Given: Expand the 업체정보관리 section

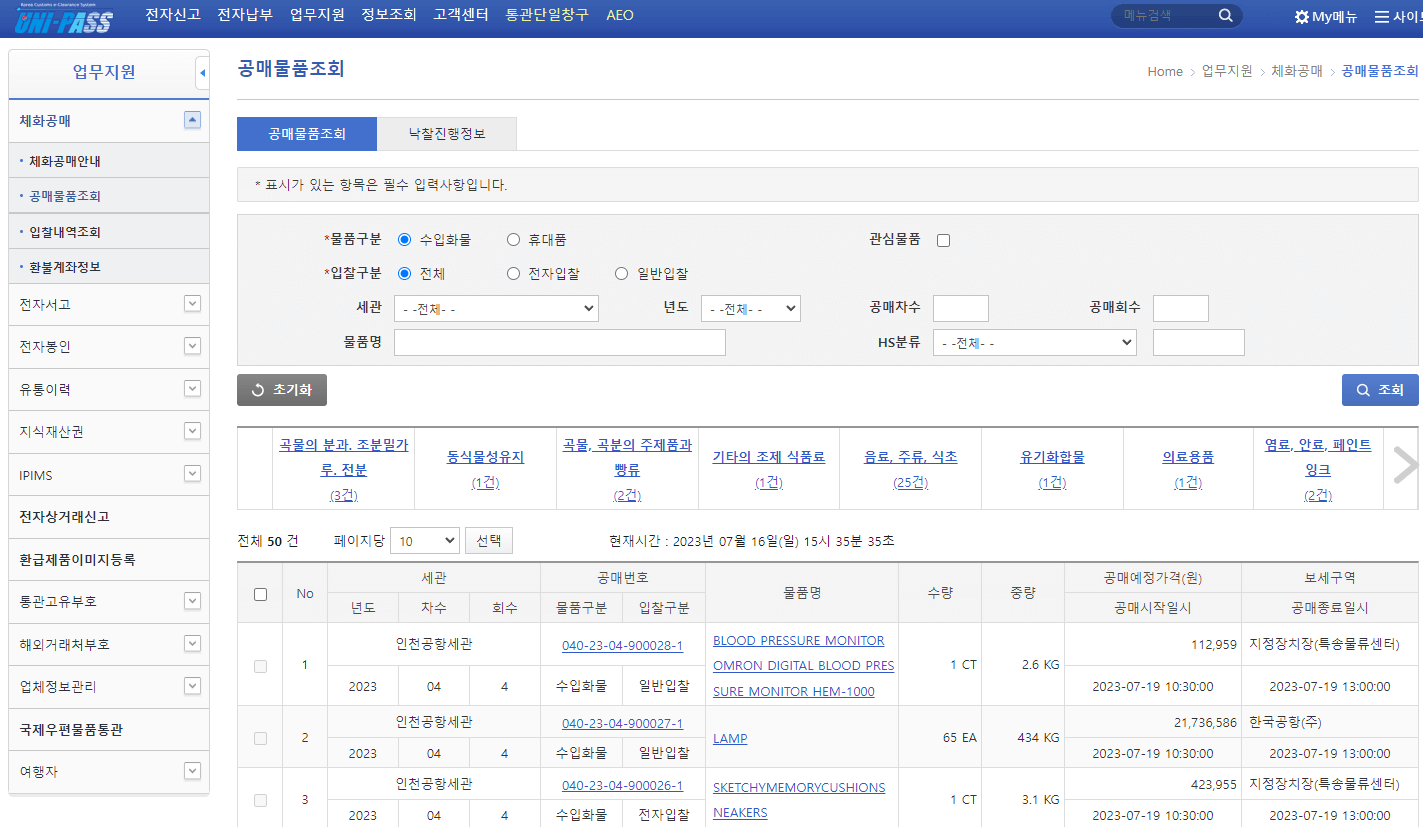Looking at the screenshot, I should click(x=193, y=686).
